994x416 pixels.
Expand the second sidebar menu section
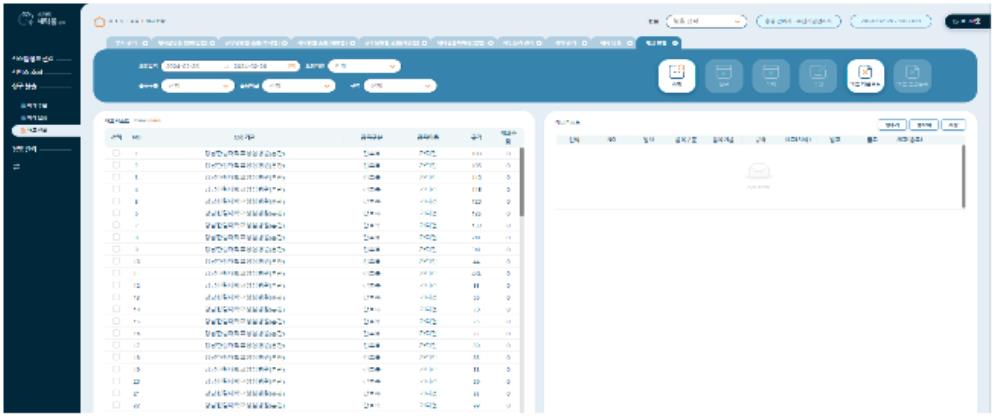(x=41, y=71)
